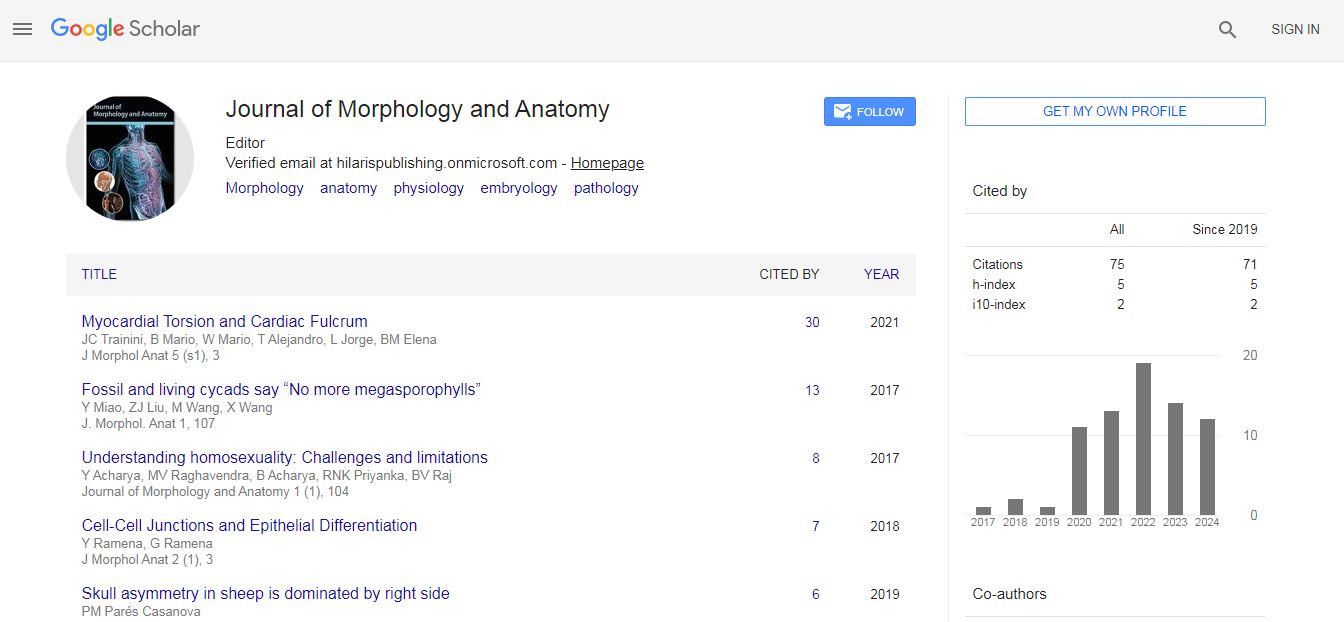Click the Google Scholar logo
This screenshot has height=622, width=1344.
pos(125,29)
